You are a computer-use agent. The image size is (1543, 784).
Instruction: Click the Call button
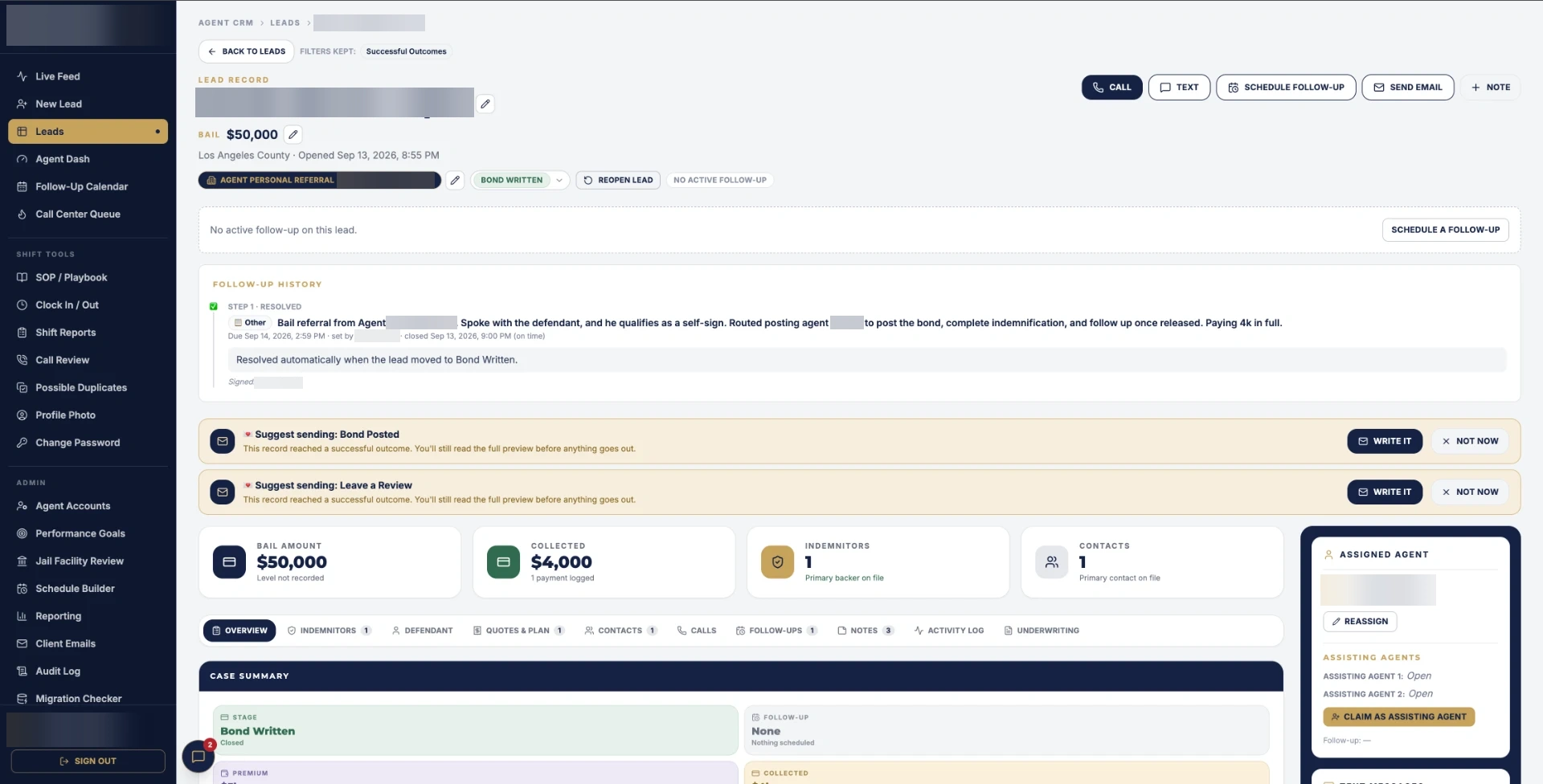click(1111, 87)
